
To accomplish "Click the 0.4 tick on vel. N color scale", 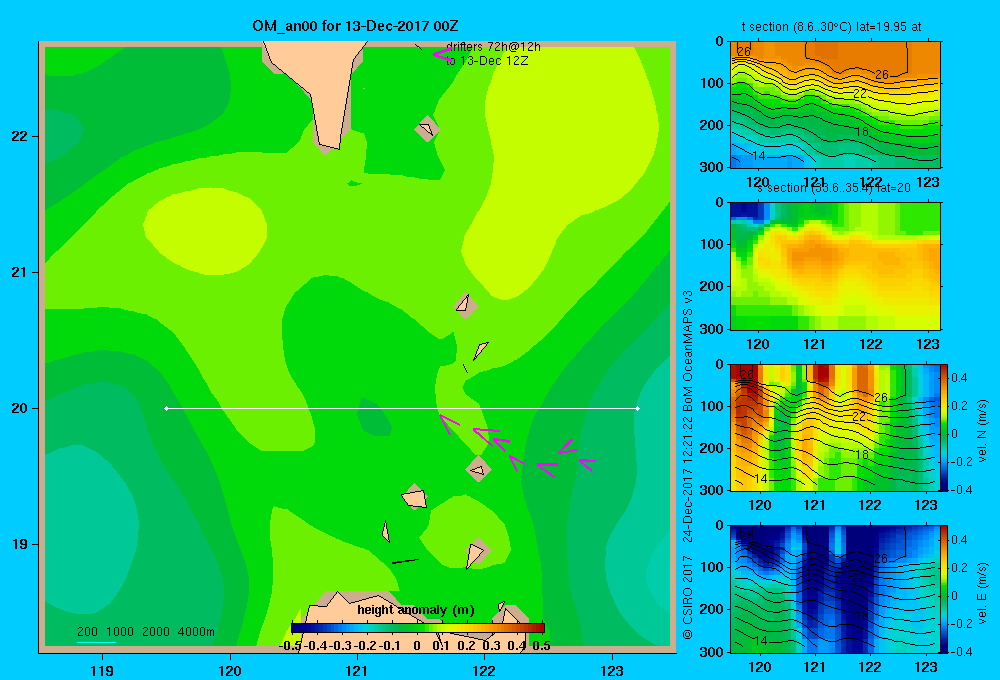I will [959, 378].
